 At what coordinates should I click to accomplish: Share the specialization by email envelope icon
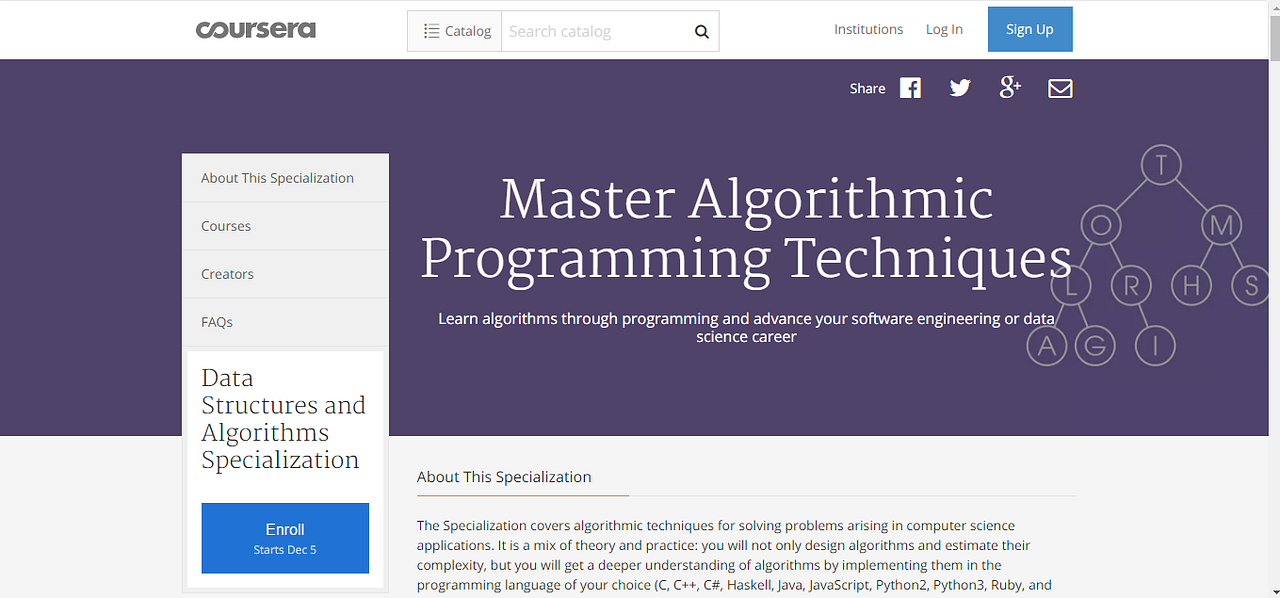tap(1060, 87)
